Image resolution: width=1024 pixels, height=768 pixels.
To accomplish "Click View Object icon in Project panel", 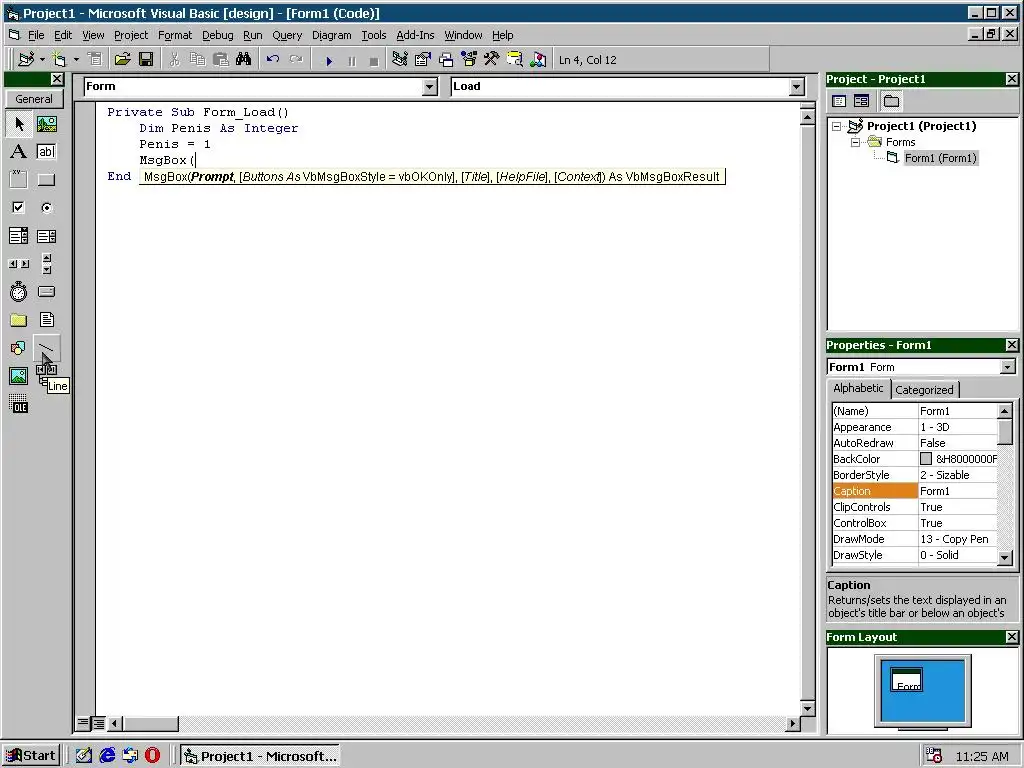I will click(861, 101).
